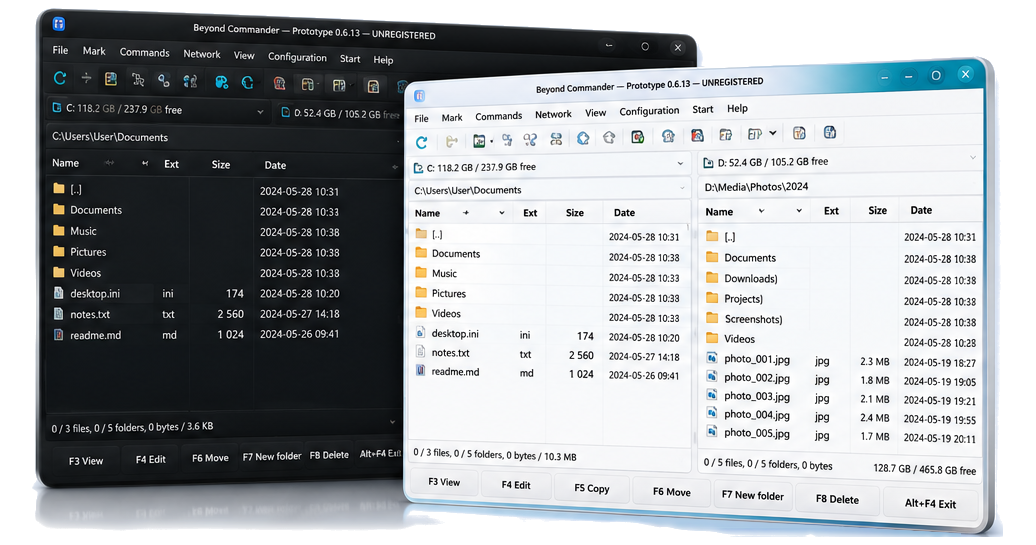Open dropdown arrow beside green panel toolbar icon

click(492, 141)
